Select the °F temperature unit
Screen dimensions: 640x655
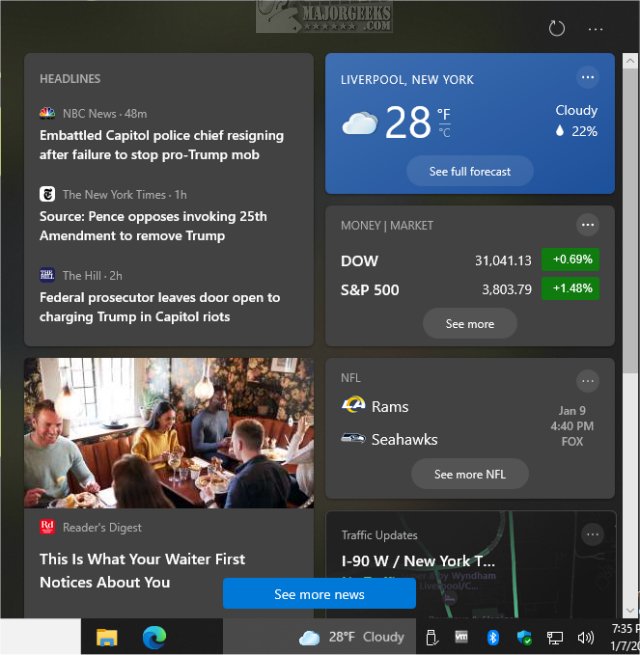pos(444,114)
